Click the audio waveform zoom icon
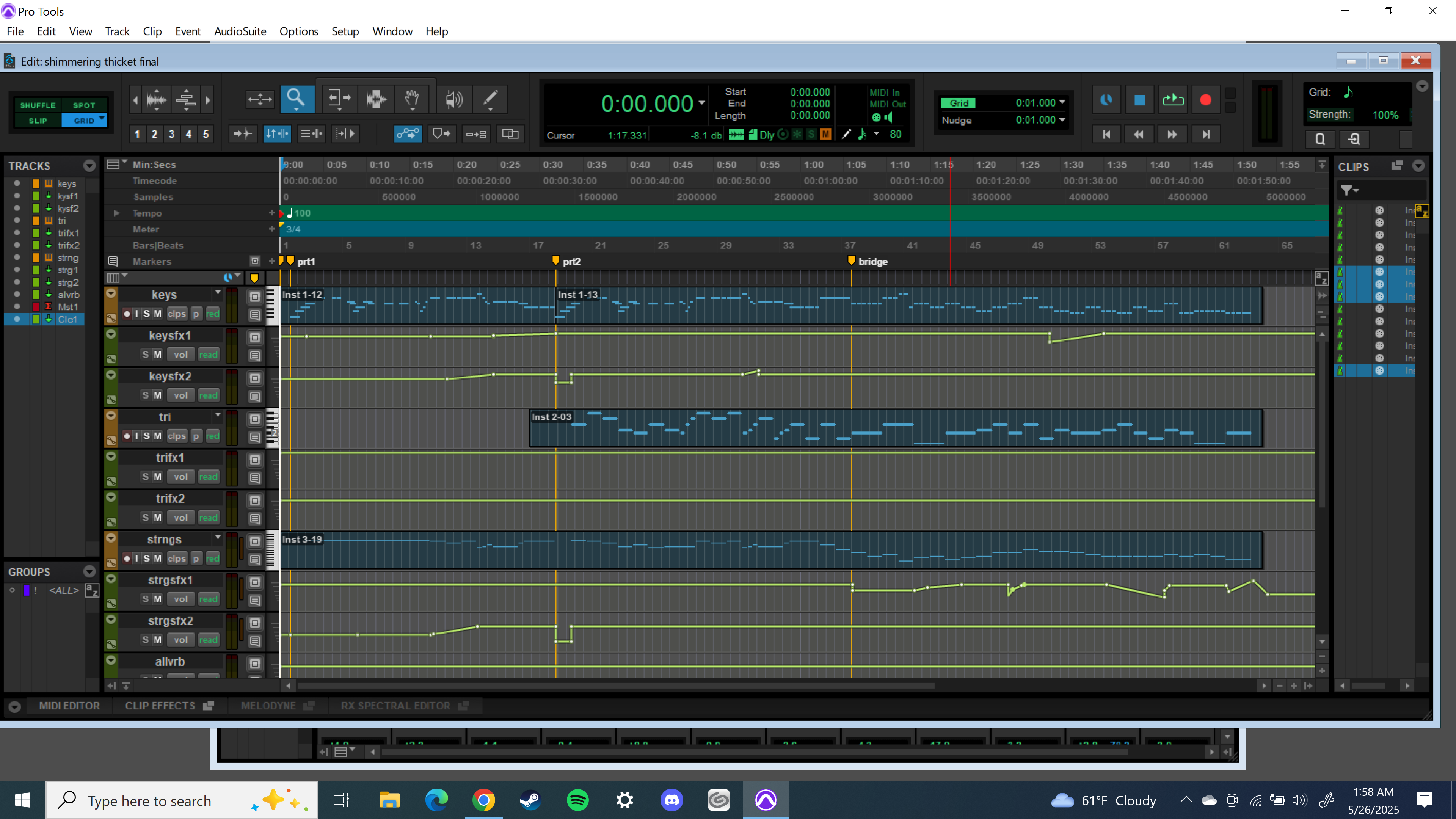The image size is (1456, 819). tap(156, 100)
